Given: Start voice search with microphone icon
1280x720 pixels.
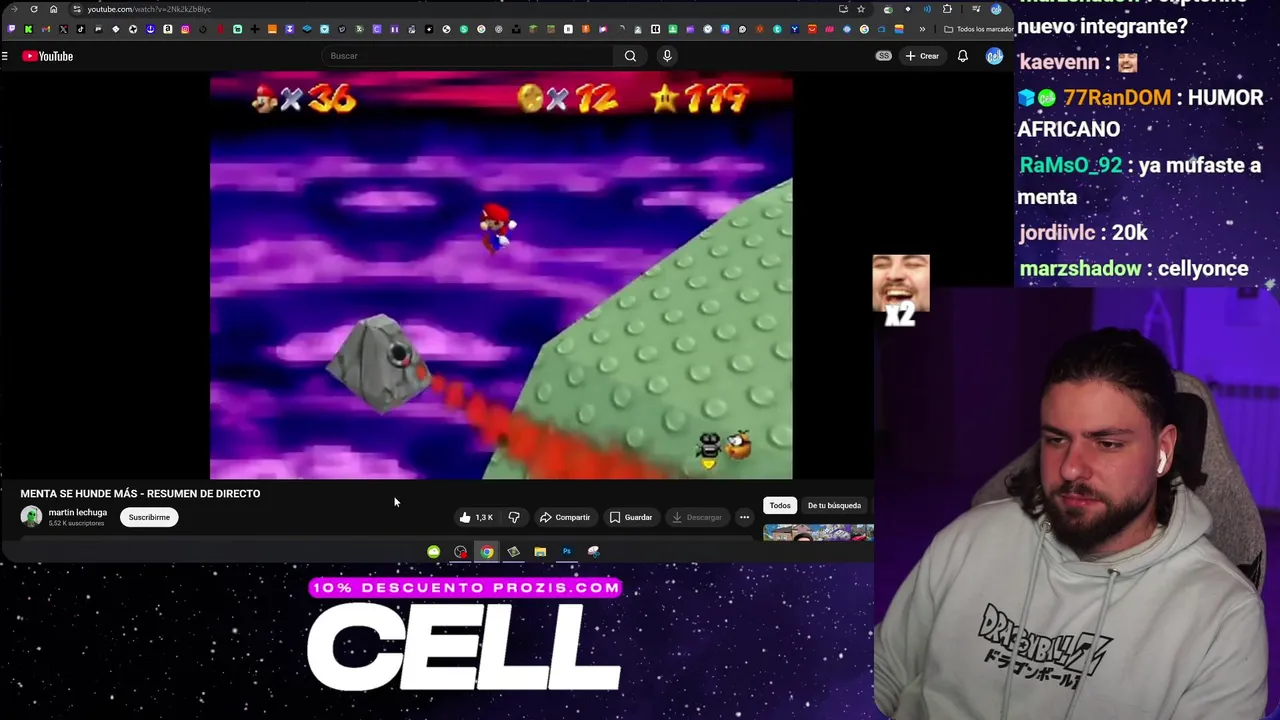Looking at the screenshot, I should point(667,56).
